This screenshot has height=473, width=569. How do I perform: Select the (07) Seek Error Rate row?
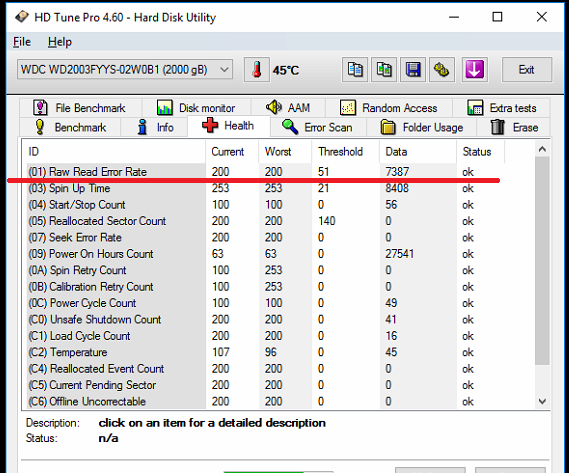[x=266, y=237]
